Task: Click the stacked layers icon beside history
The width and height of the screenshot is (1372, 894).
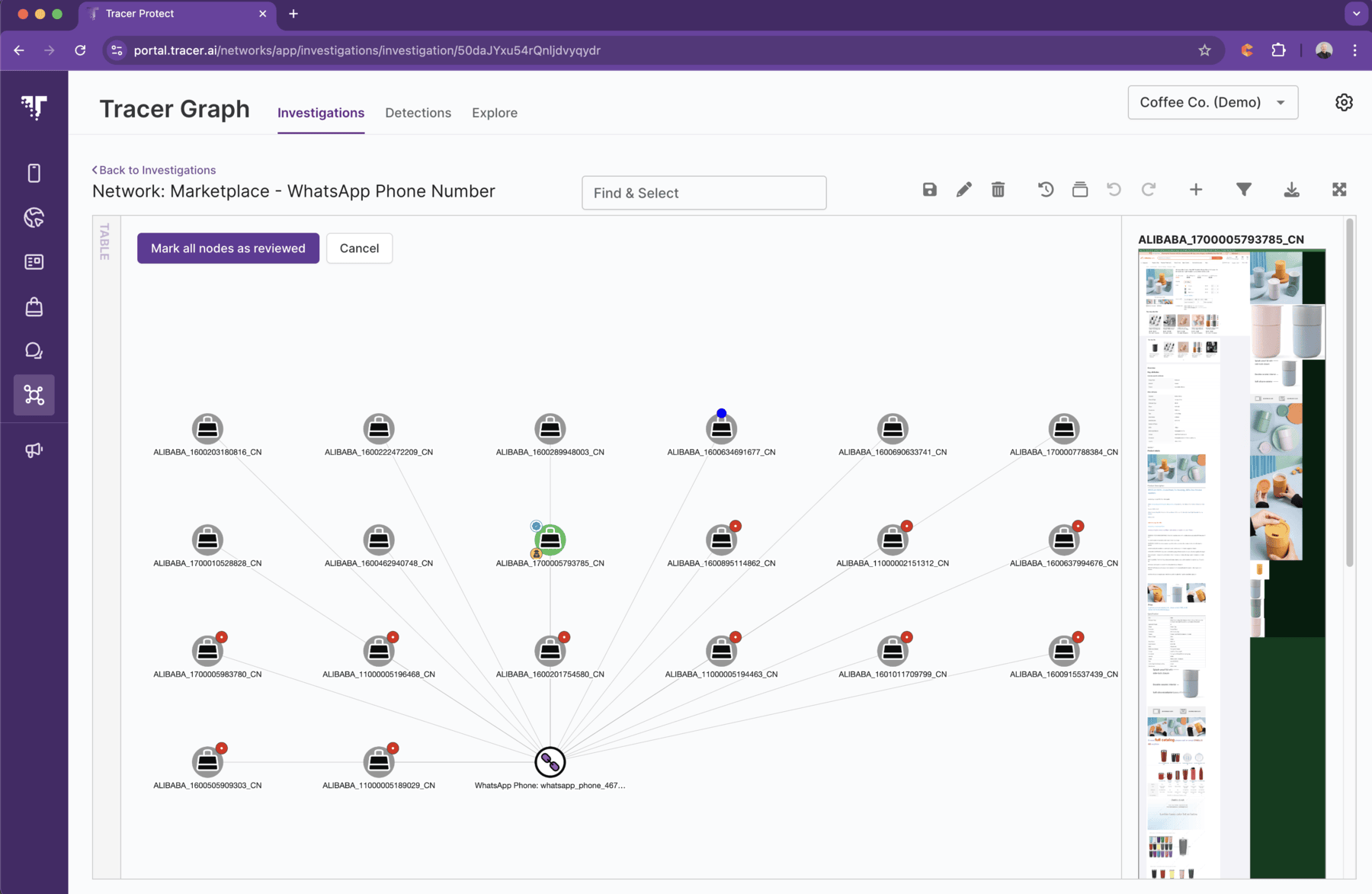Action: pyautogui.click(x=1080, y=190)
